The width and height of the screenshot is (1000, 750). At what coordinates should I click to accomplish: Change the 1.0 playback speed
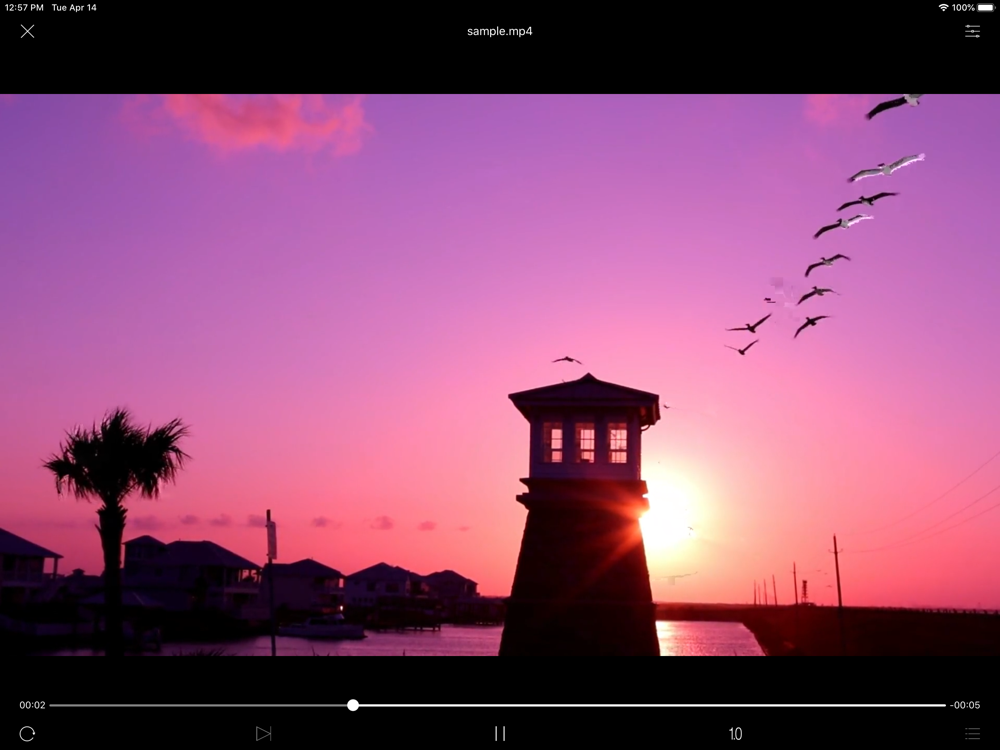735,733
